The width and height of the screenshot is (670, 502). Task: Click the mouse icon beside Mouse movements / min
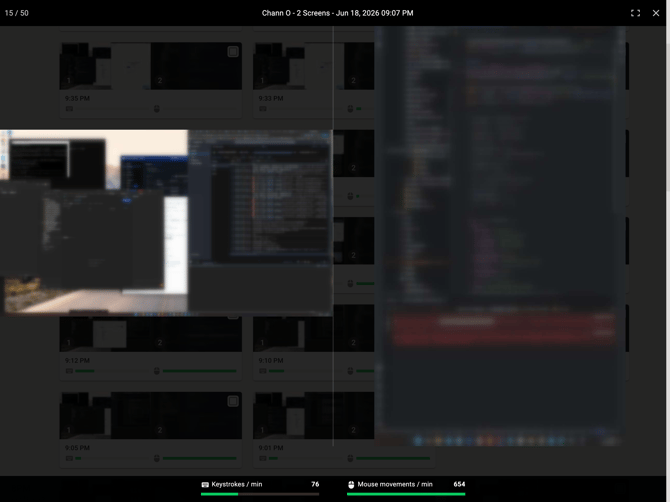click(x=351, y=484)
